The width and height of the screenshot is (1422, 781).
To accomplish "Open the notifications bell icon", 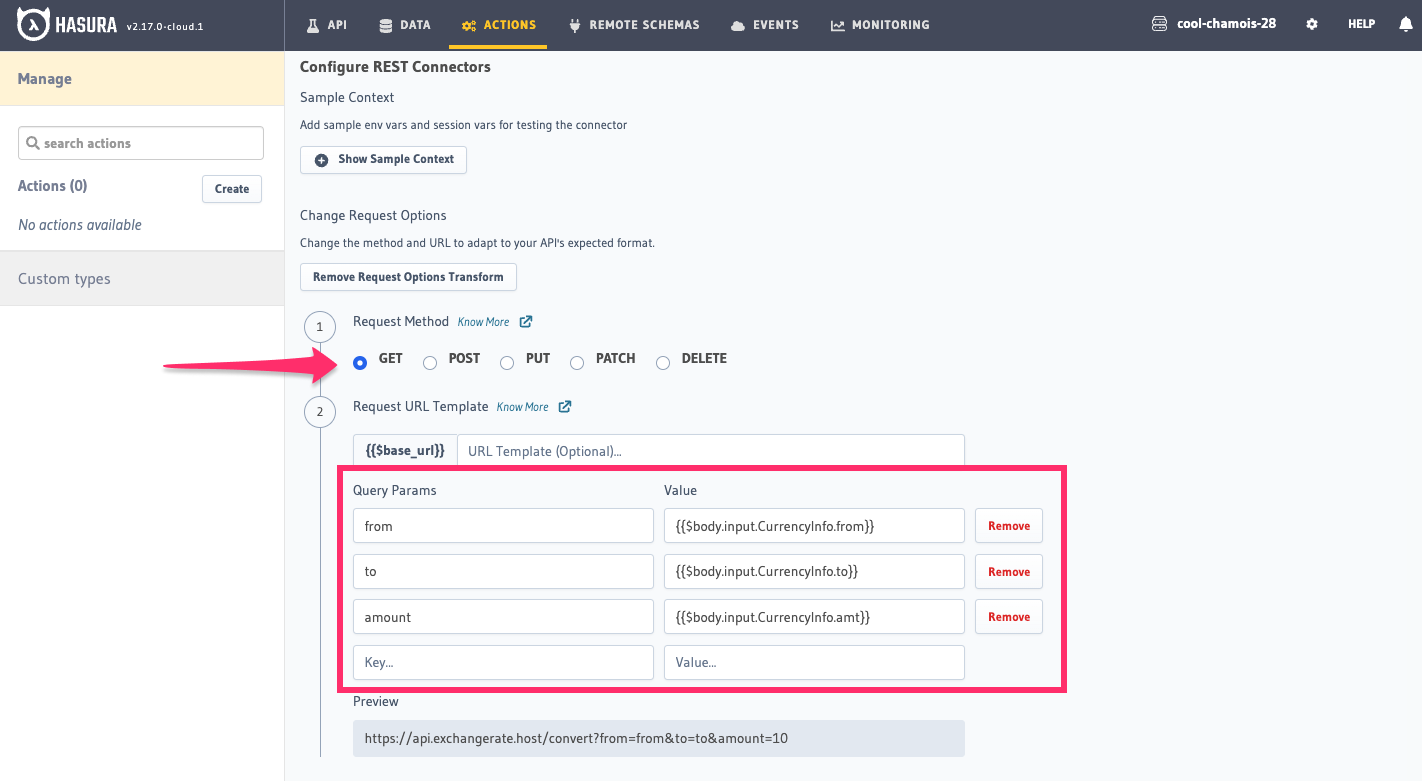I will 1406,23.
